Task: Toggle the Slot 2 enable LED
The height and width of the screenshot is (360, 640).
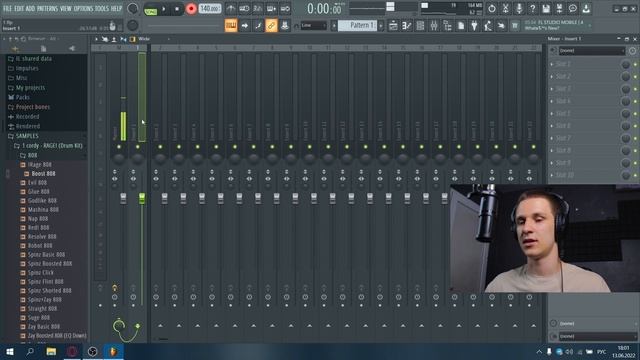Action: coord(635,77)
